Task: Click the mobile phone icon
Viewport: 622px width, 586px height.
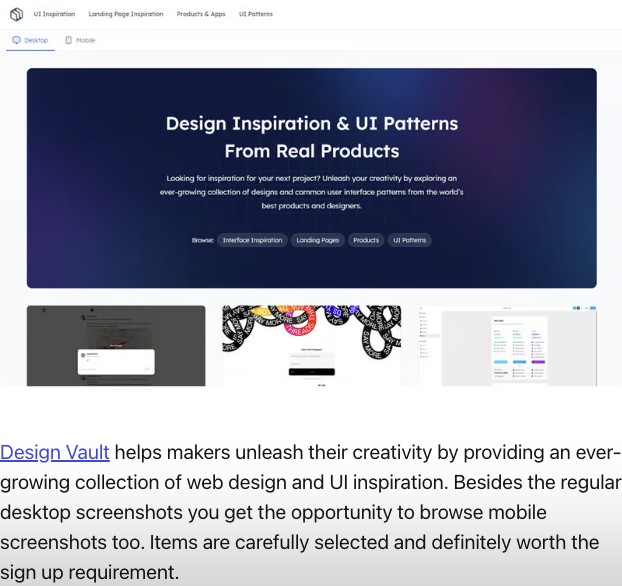Action: (x=69, y=40)
